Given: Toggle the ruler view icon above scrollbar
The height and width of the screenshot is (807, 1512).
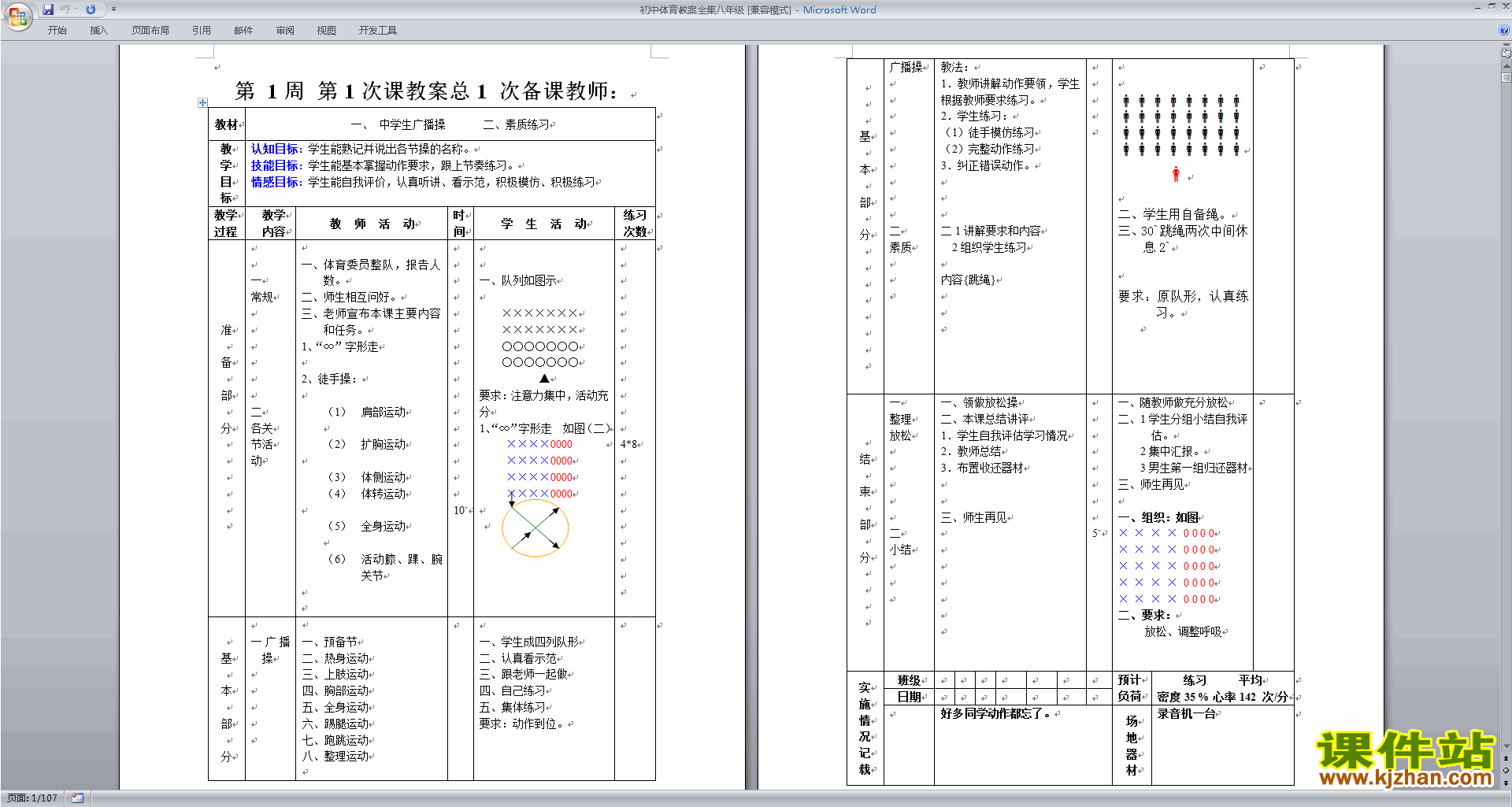Looking at the screenshot, I should [1506, 53].
